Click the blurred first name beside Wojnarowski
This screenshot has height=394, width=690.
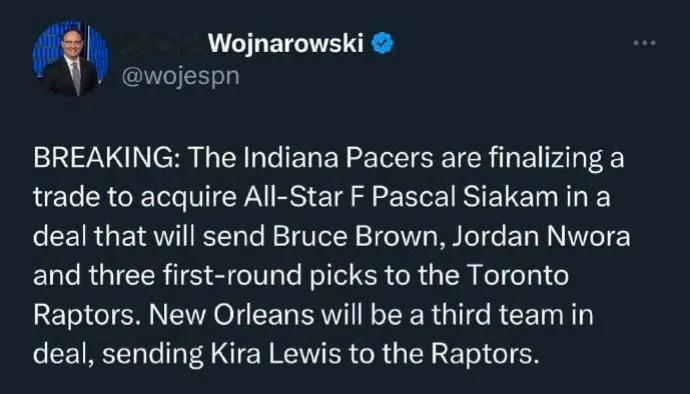pyautogui.click(x=163, y=44)
